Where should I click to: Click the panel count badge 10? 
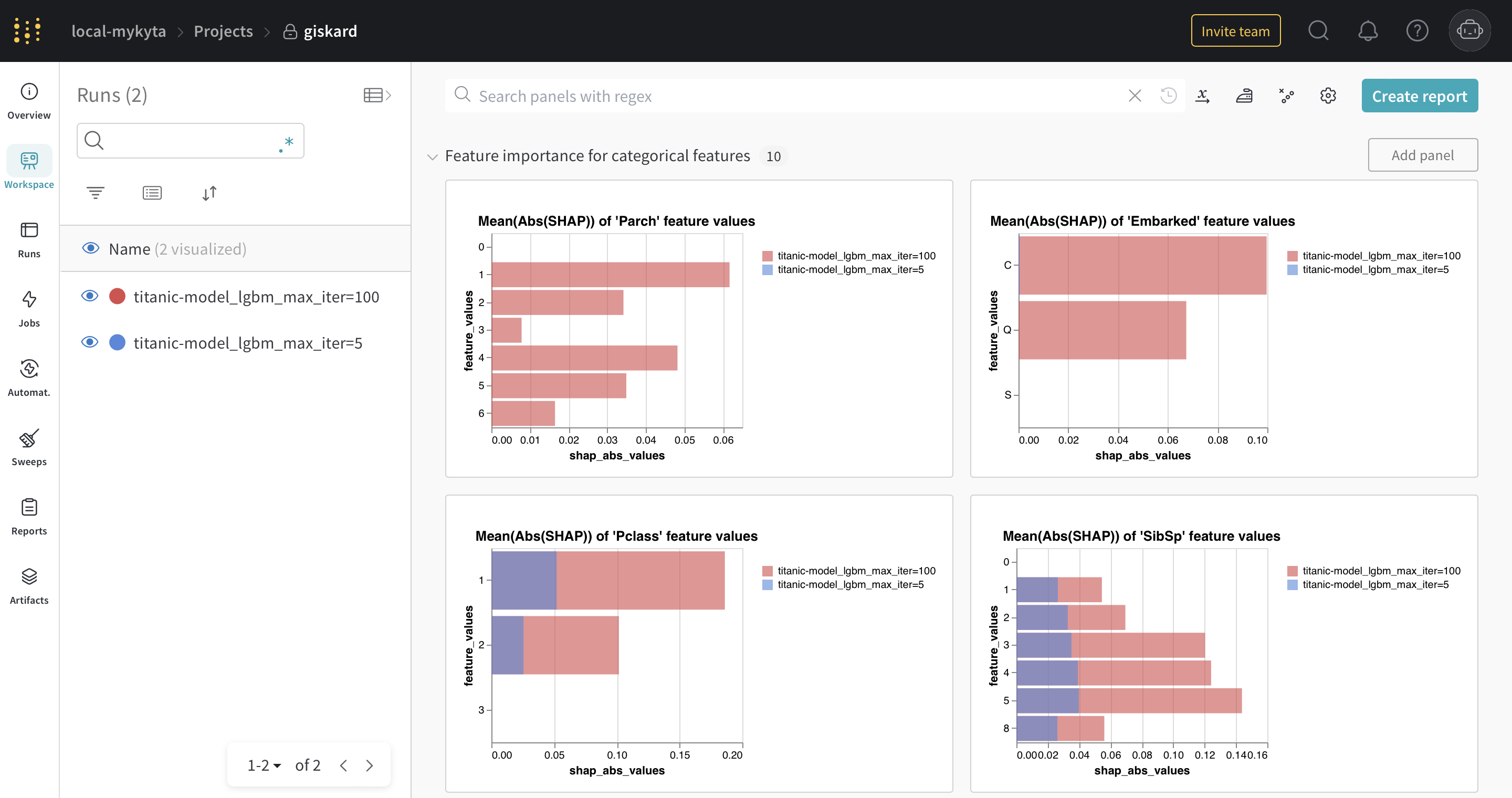(x=773, y=156)
